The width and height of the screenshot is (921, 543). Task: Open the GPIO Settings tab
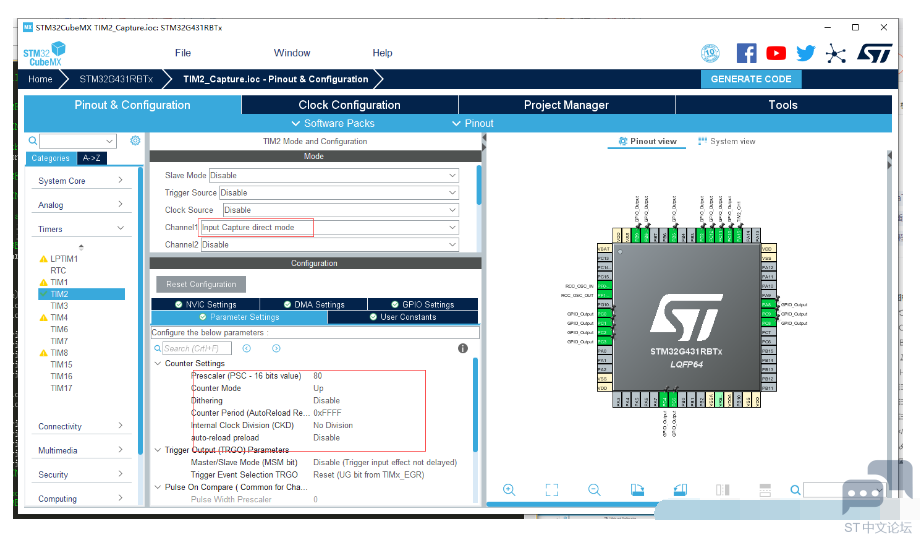pos(423,304)
